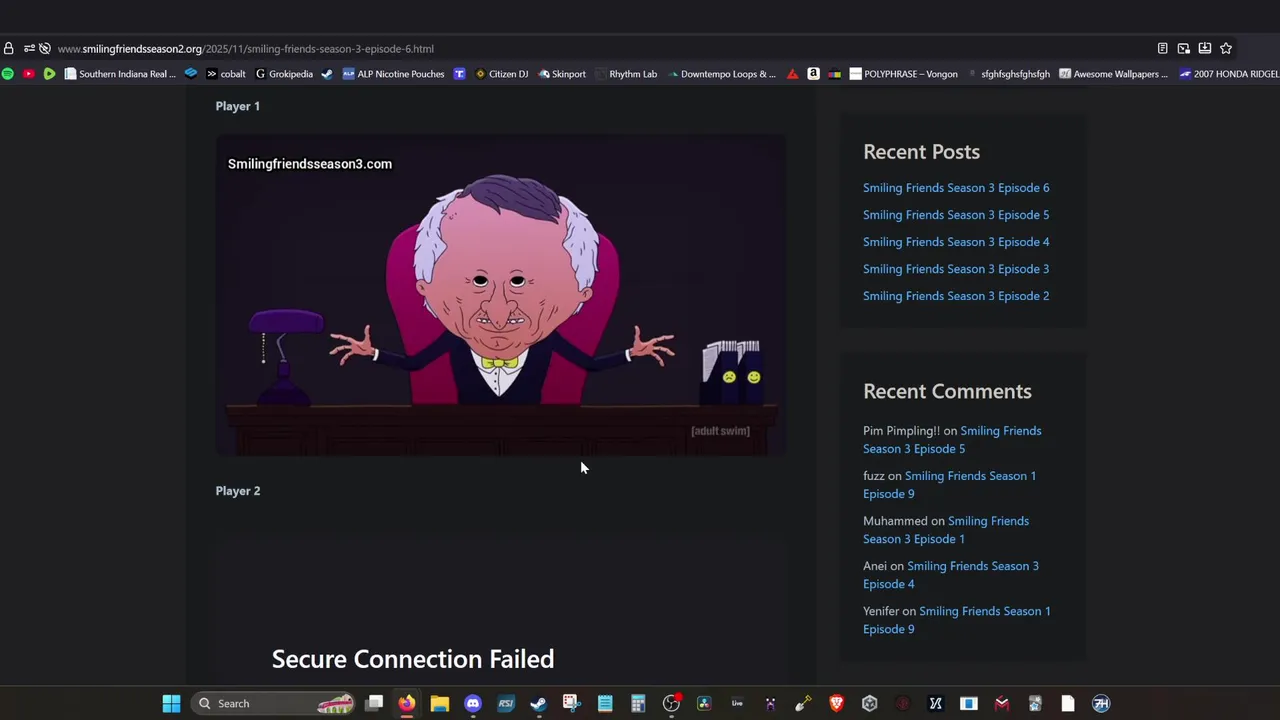Open Anei's comment on Season 3 Episode 4
The width and height of the screenshot is (1280, 720).
coord(951,575)
